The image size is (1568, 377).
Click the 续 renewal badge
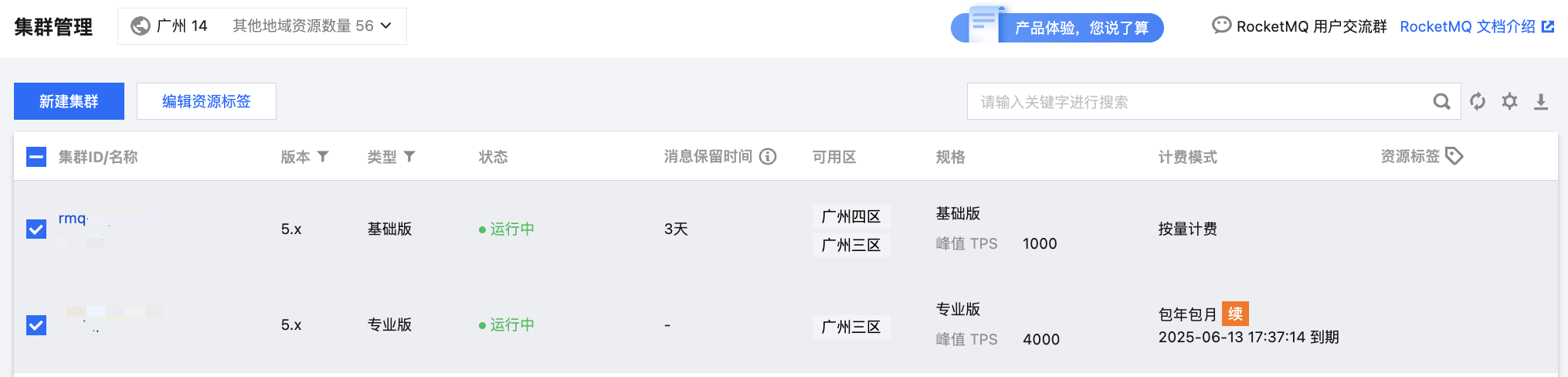(x=1235, y=314)
